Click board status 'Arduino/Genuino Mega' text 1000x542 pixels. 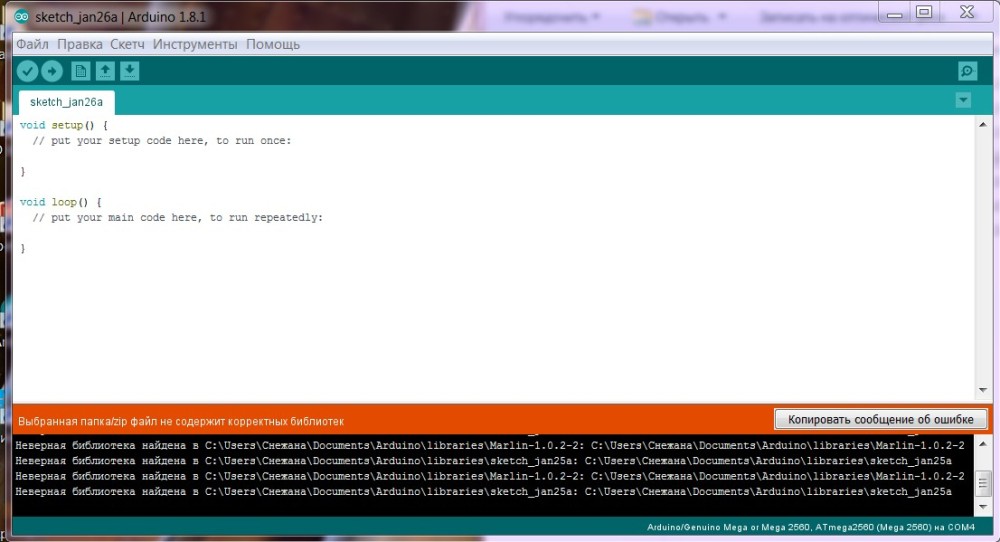pos(811,527)
